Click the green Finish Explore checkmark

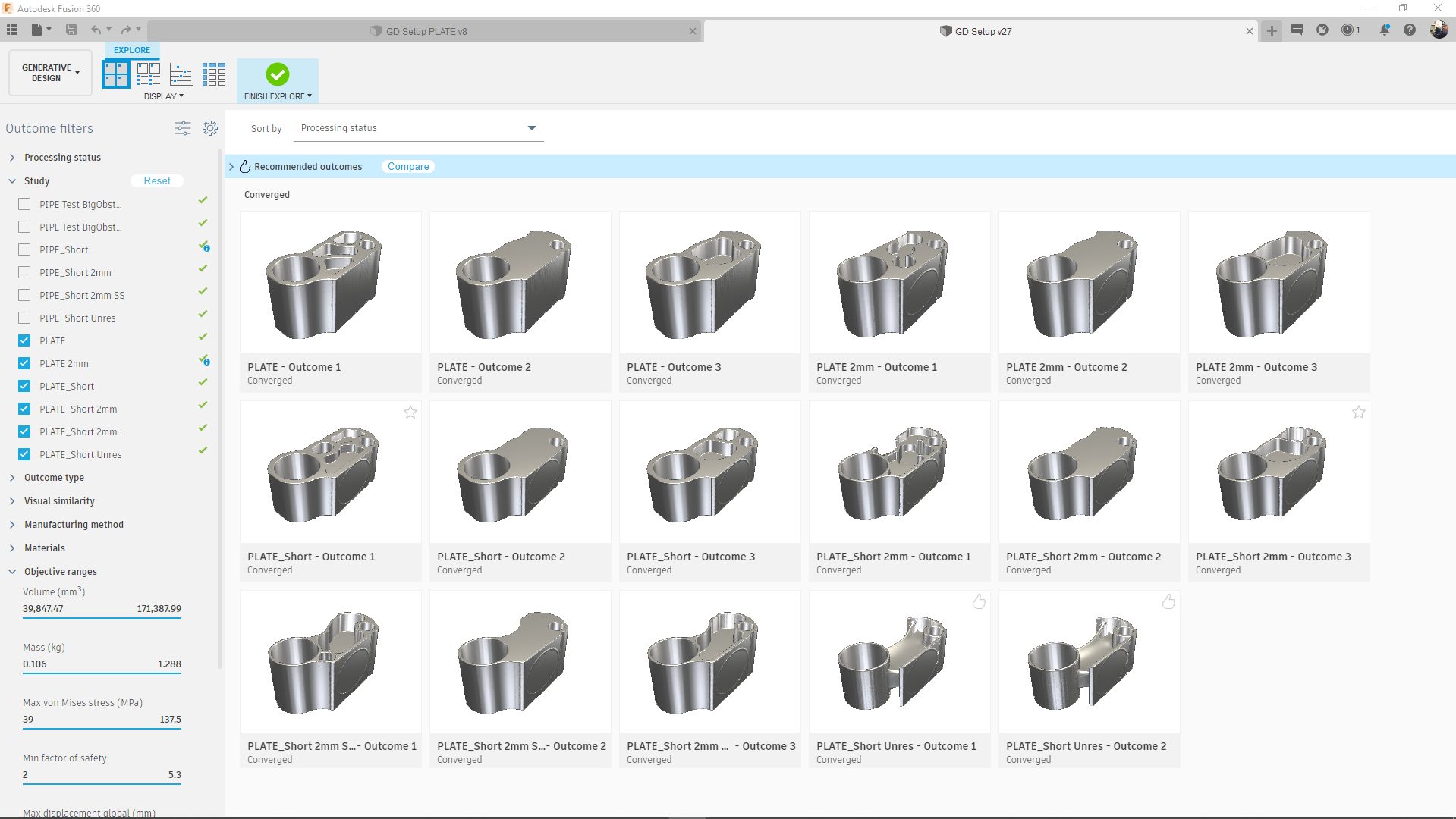277,74
